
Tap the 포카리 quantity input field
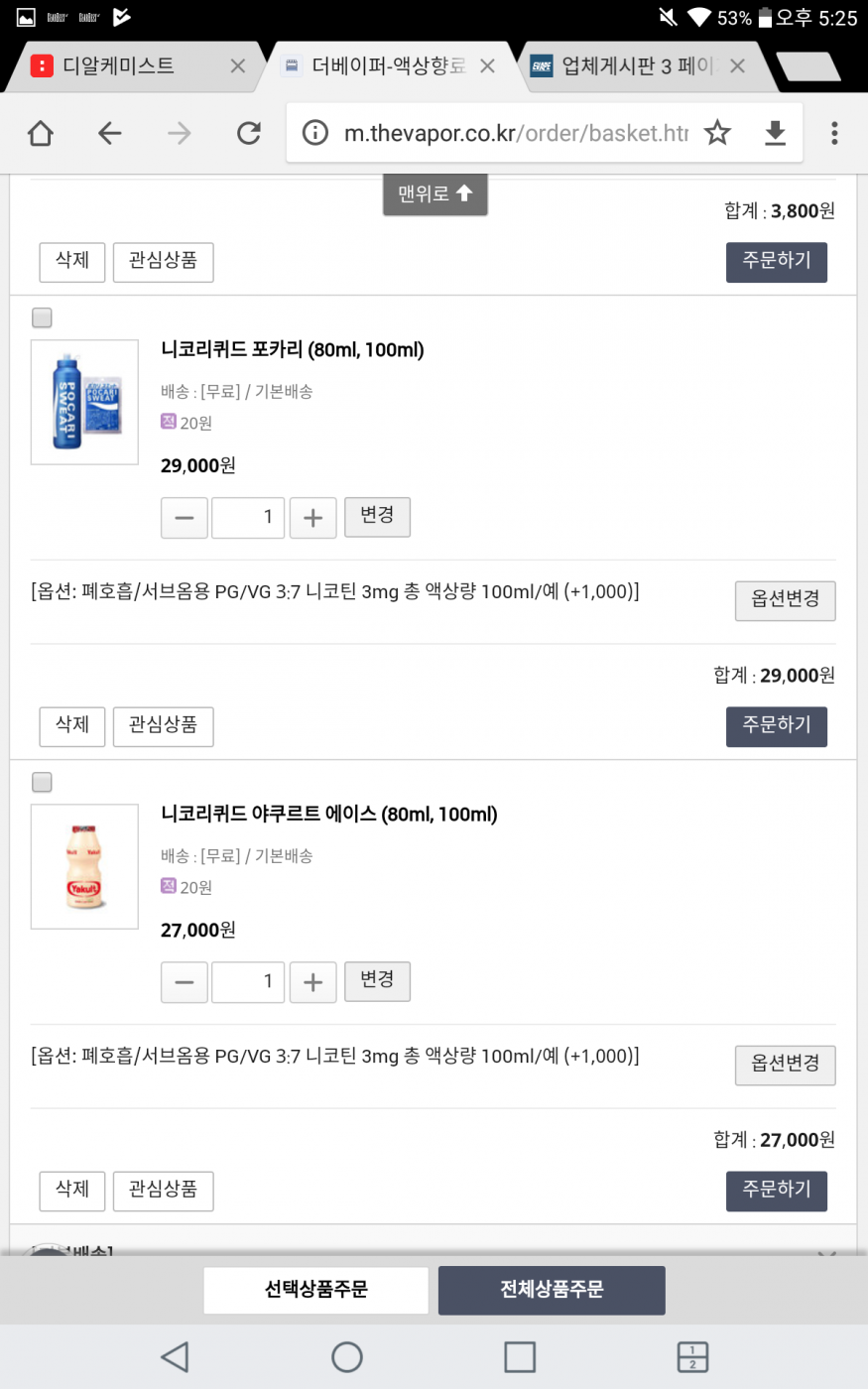click(248, 518)
